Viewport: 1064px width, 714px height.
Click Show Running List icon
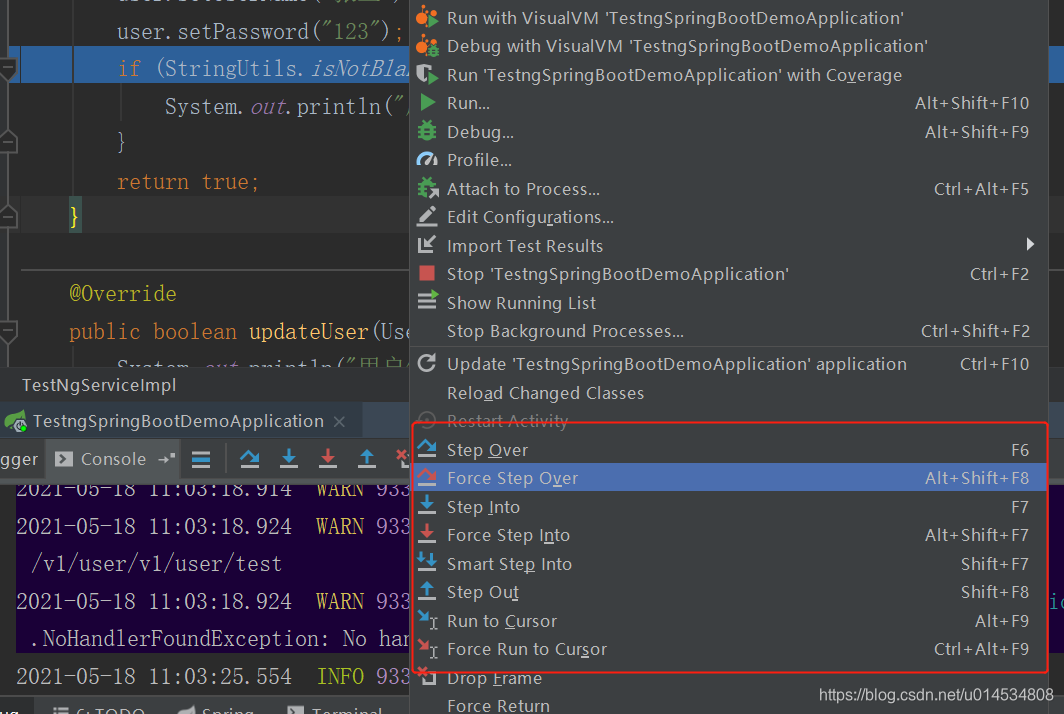pyautogui.click(x=428, y=300)
